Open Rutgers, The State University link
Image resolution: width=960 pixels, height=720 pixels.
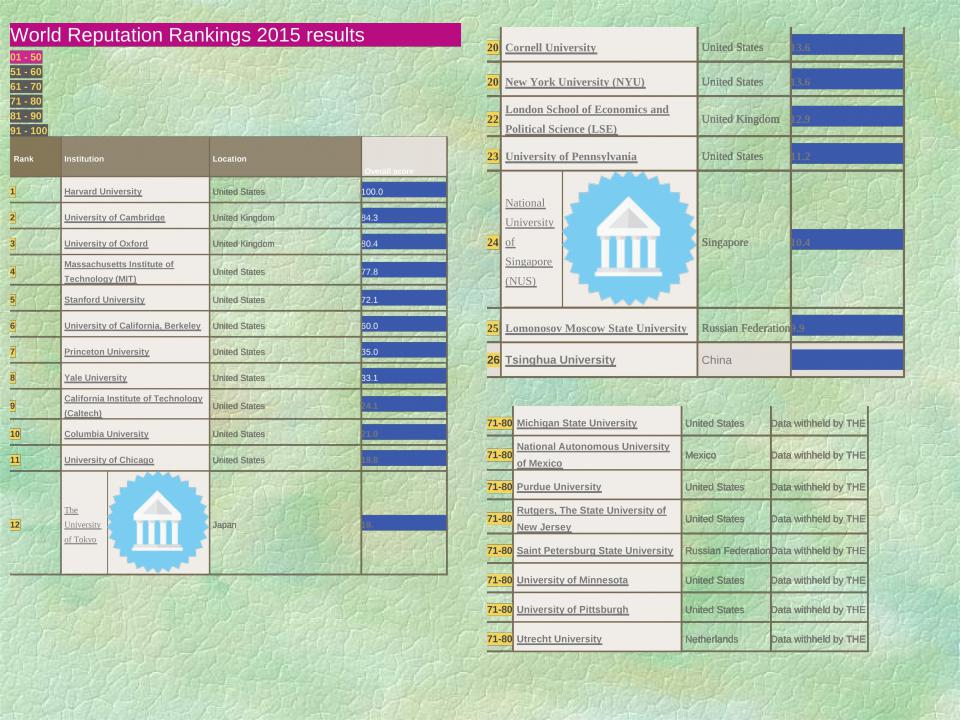pyautogui.click(x=591, y=519)
